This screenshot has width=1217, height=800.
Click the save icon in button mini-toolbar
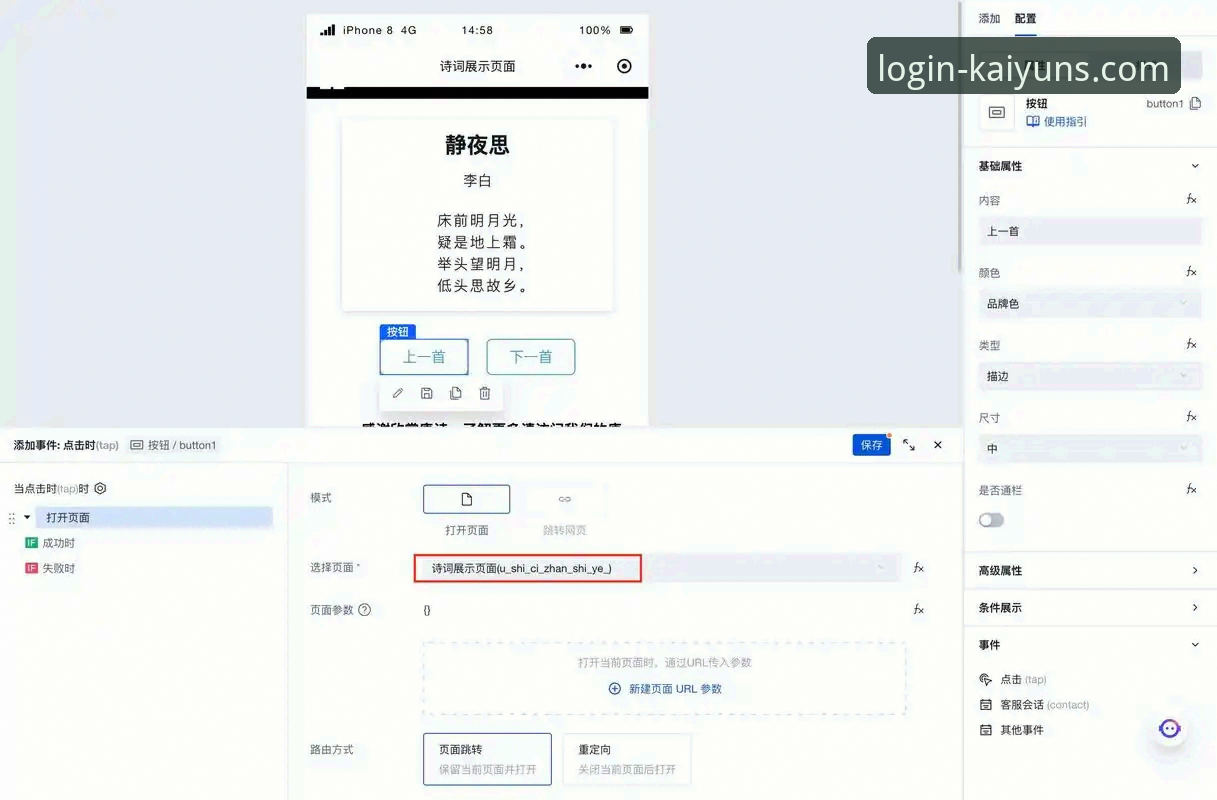pos(427,394)
